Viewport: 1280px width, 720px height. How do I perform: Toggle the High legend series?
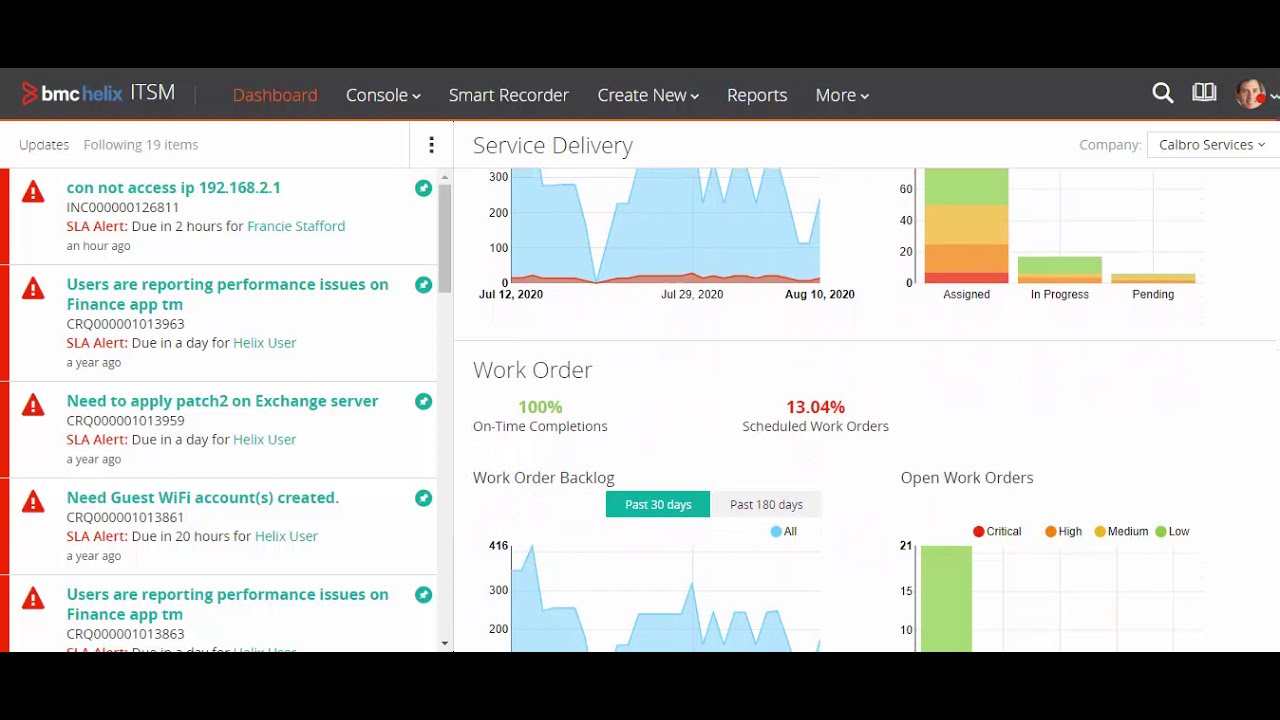pyautogui.click(x=1063, y=532)
